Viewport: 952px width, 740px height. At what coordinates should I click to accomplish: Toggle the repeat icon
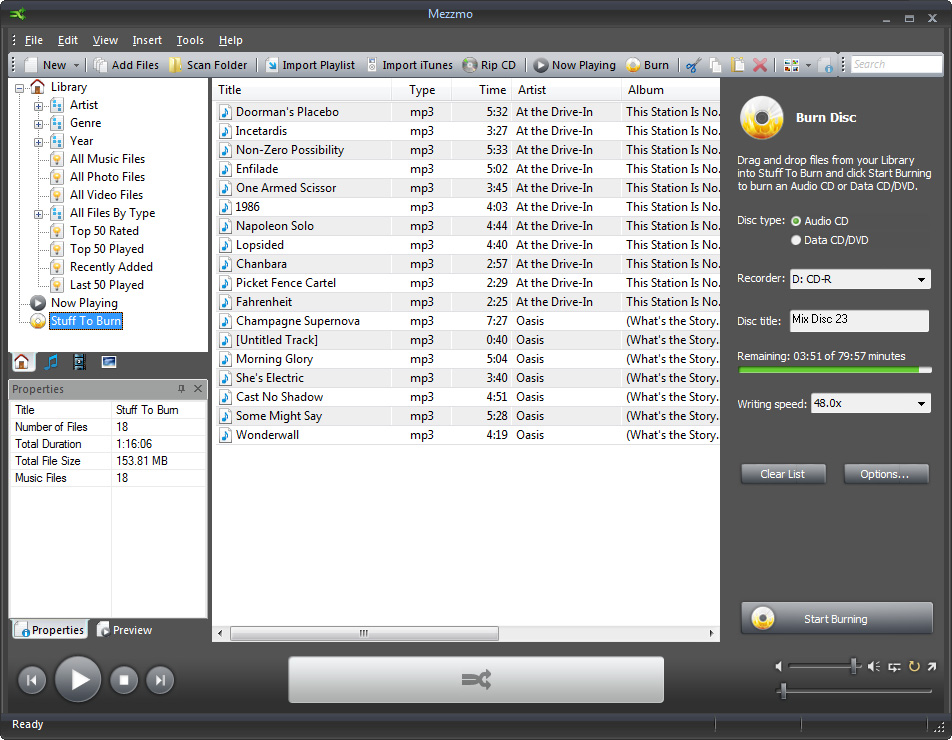click(914, 667)
